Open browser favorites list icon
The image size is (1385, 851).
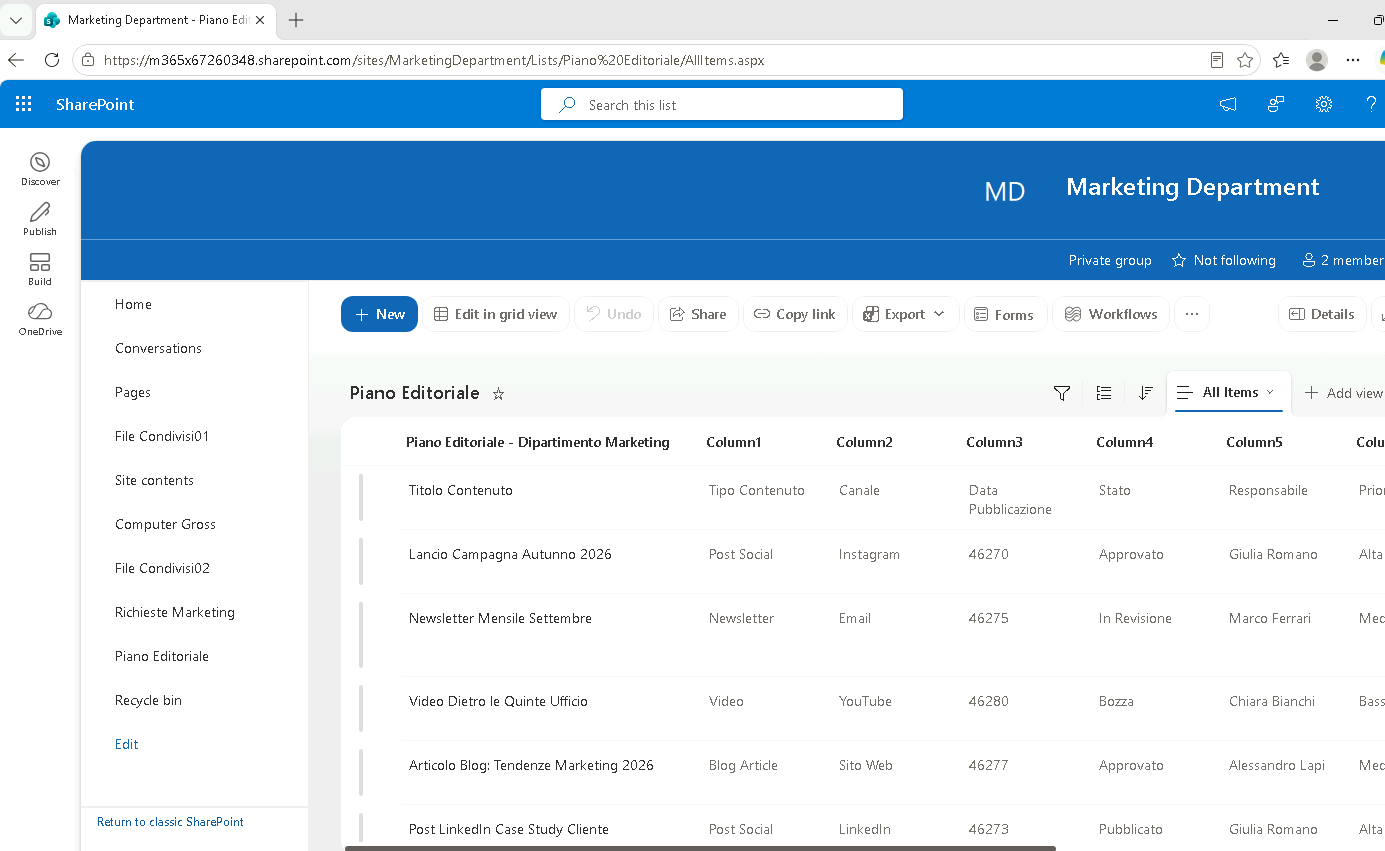[1281, 60]
